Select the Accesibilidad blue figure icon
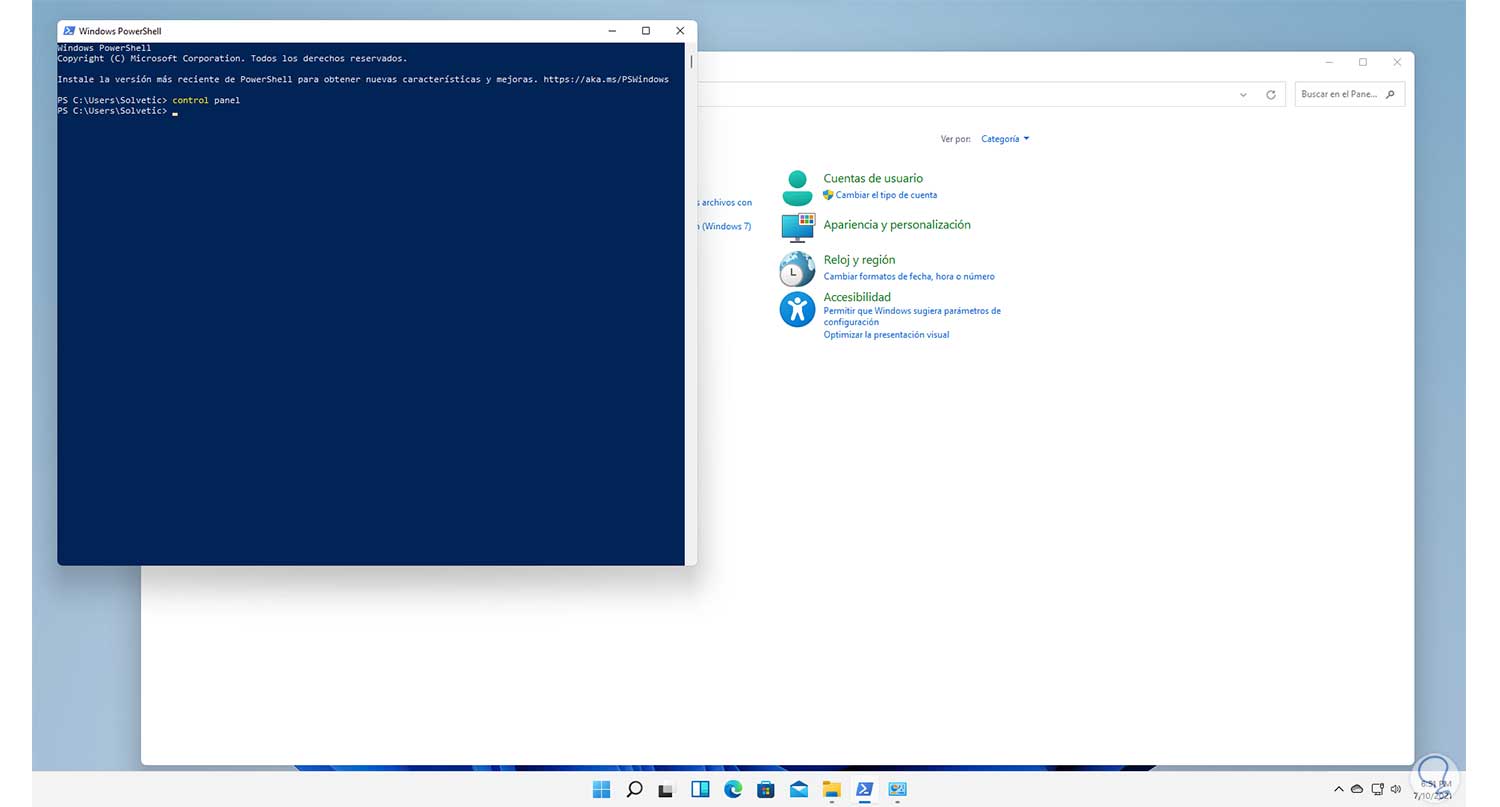Viewport: 1500px width, 807px height. [x=797, y=309]
